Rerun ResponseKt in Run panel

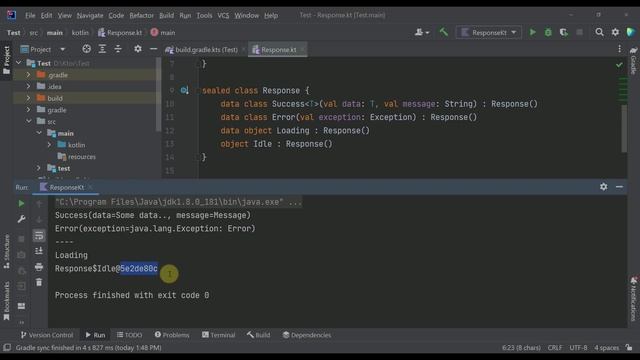(x=21, y=204)
